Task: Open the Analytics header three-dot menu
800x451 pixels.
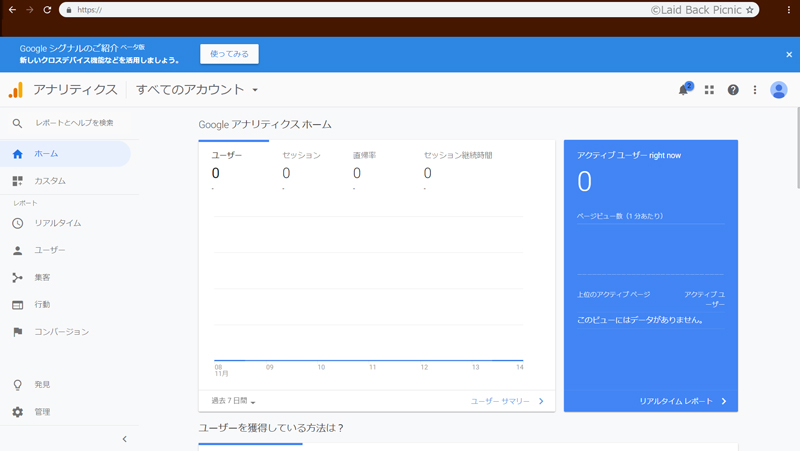Action: (755, 90)
